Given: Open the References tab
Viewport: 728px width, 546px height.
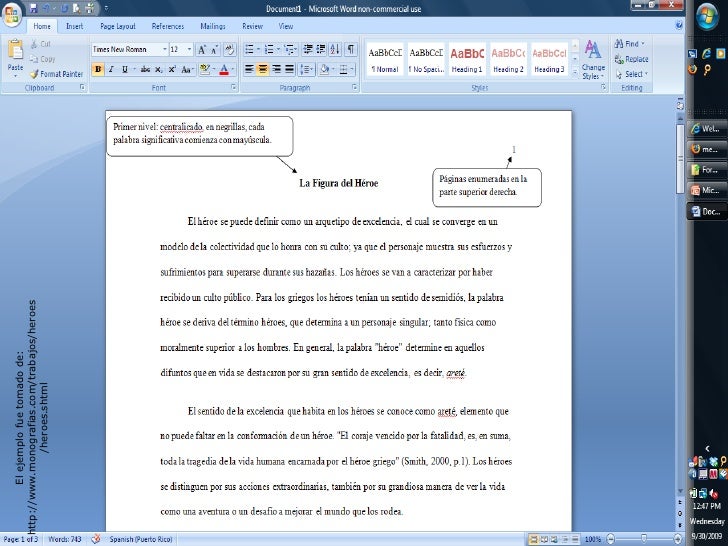Looking at the screenshot, I should [167, 25].
